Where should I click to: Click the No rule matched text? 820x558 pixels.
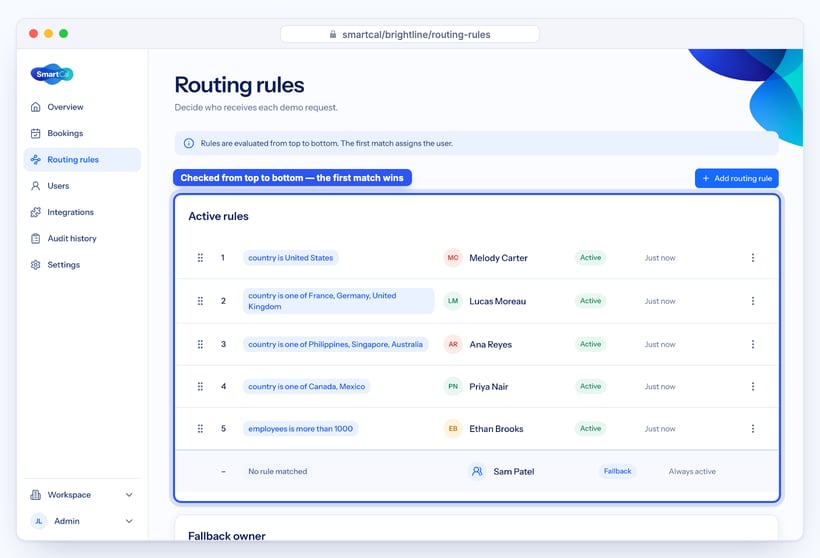(x=278, y=471)
